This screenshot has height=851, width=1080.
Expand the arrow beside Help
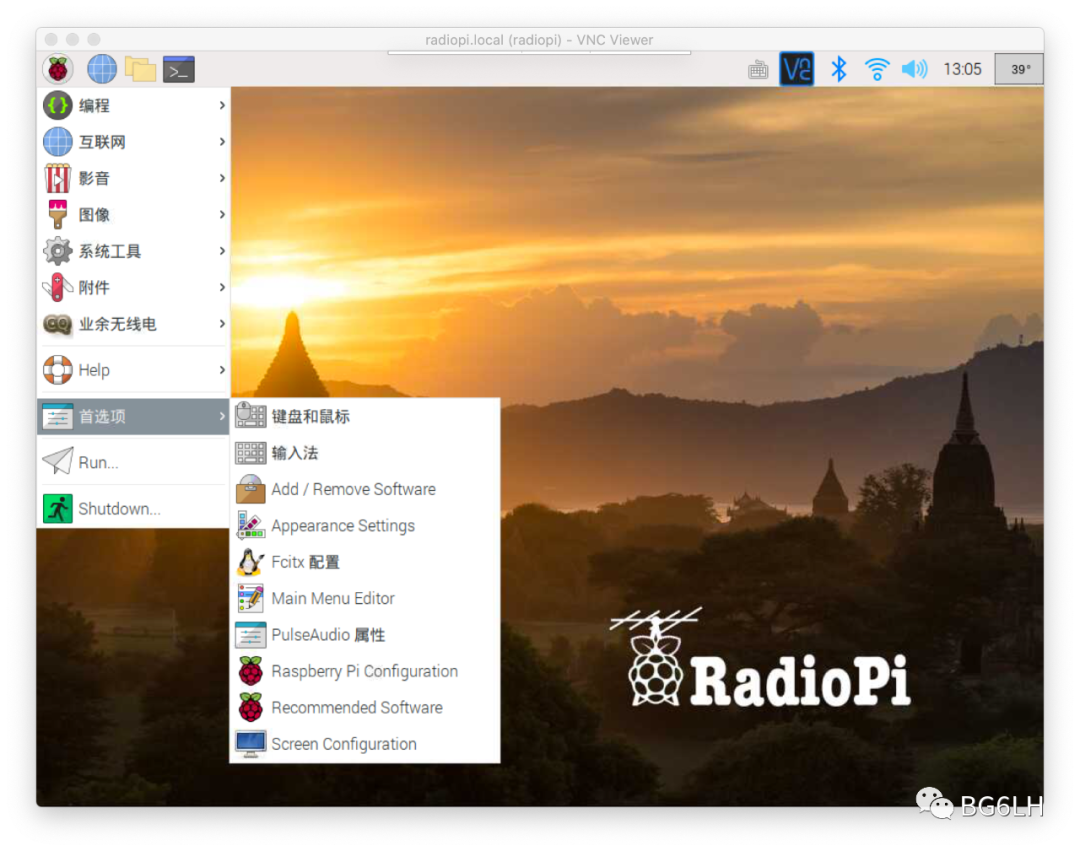pyautogui.click(x=222, y=370)
